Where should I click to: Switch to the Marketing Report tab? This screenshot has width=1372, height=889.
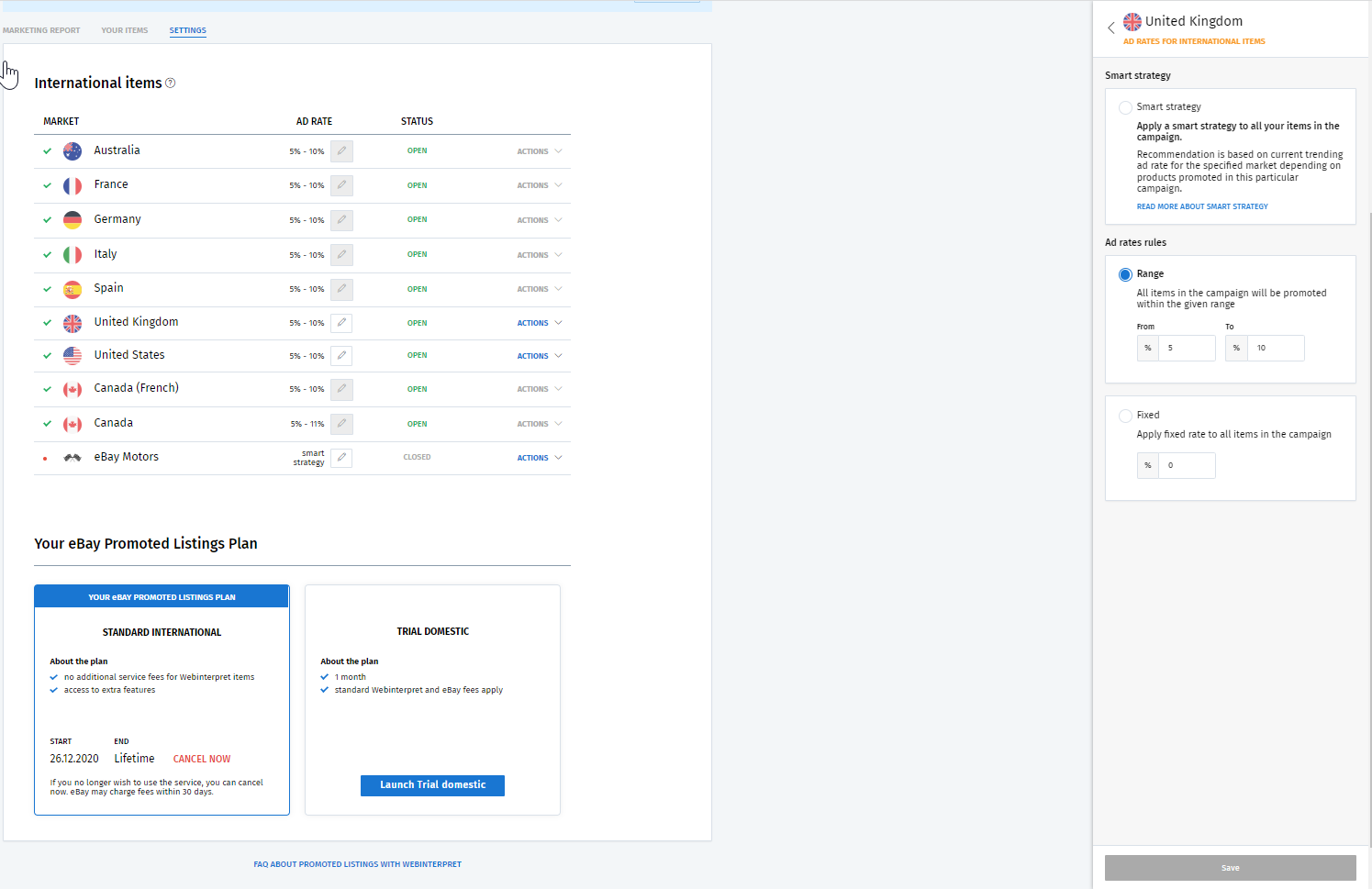point(41,30)
